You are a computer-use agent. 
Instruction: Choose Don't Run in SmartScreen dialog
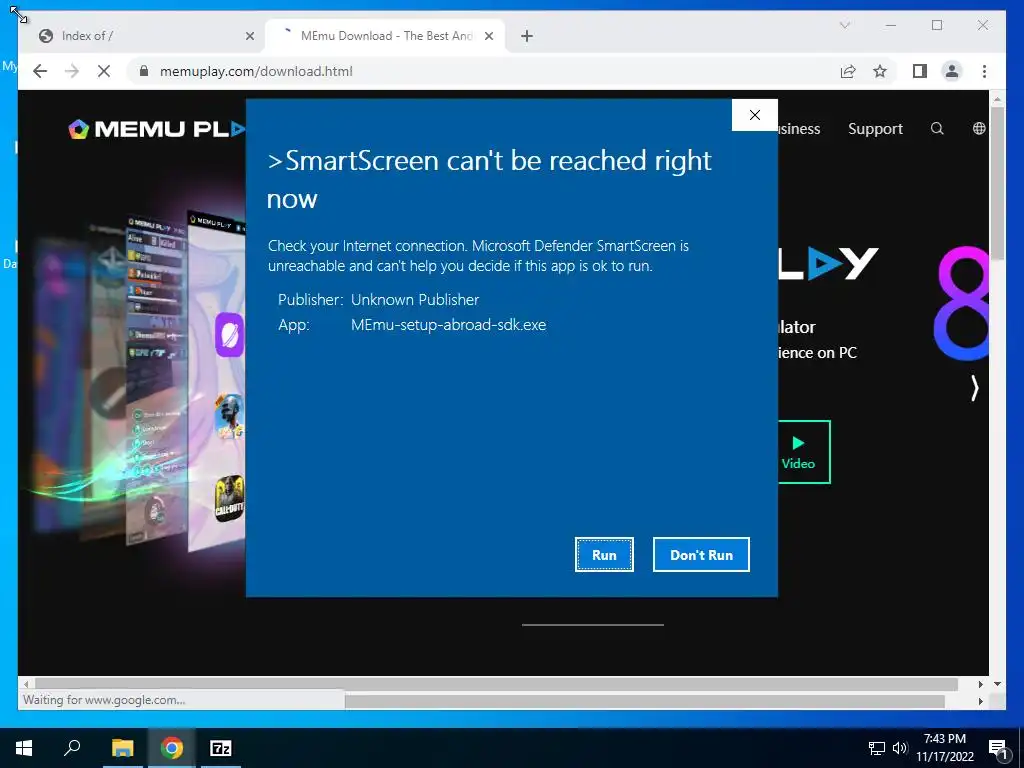(x=701, y=554)
